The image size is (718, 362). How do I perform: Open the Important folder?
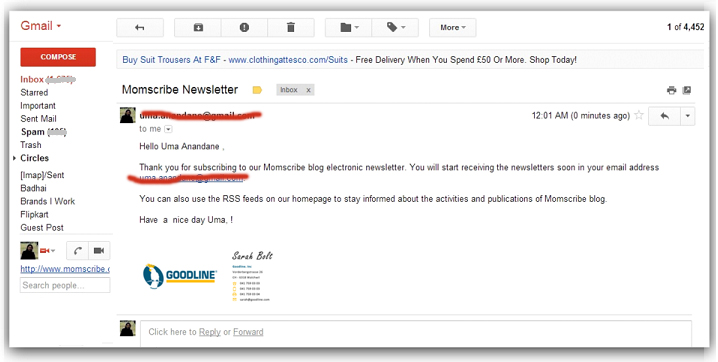coord(38,106)
